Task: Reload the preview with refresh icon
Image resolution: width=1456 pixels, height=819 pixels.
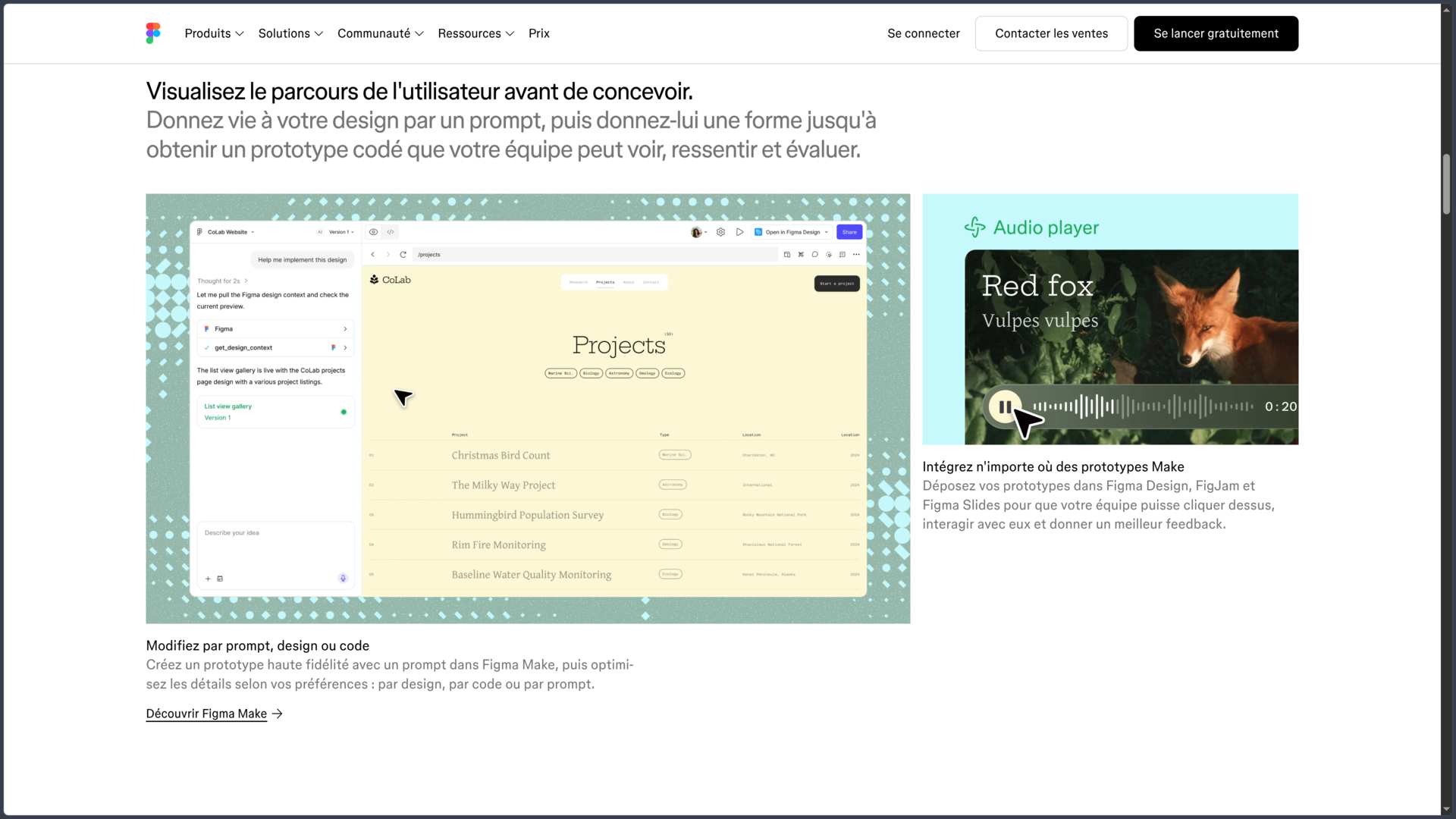Action: coord(403,254)
